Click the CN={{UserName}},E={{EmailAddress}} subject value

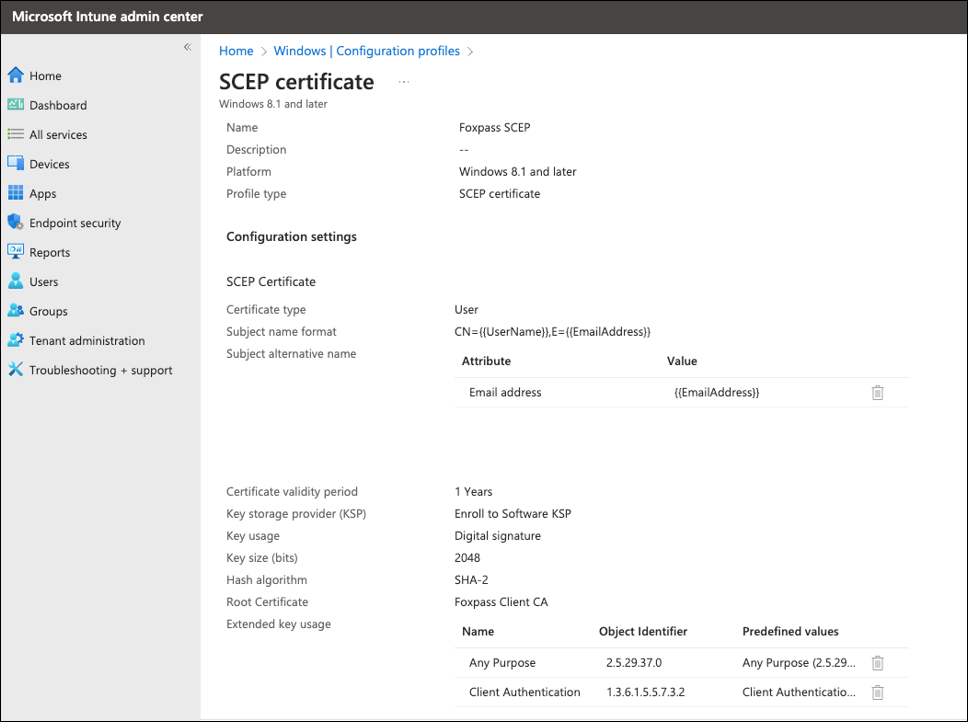tap(553, 332)
